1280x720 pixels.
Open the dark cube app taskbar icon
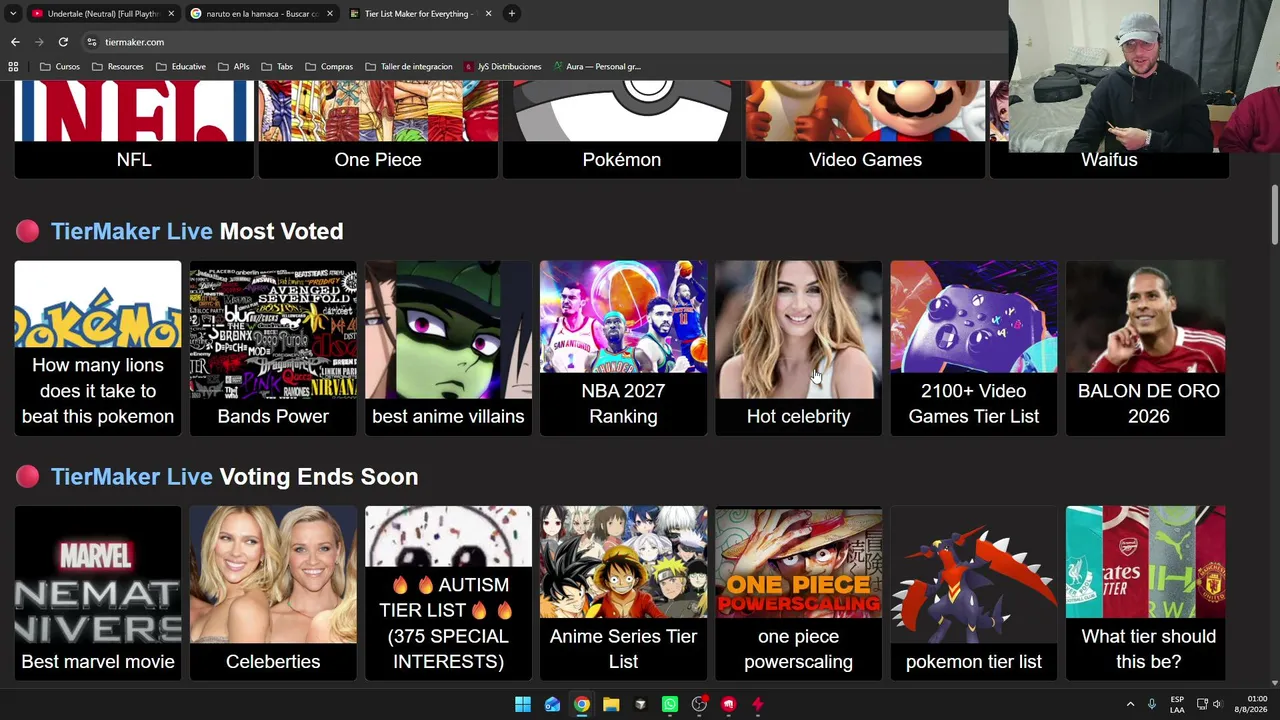pos(640,704)
